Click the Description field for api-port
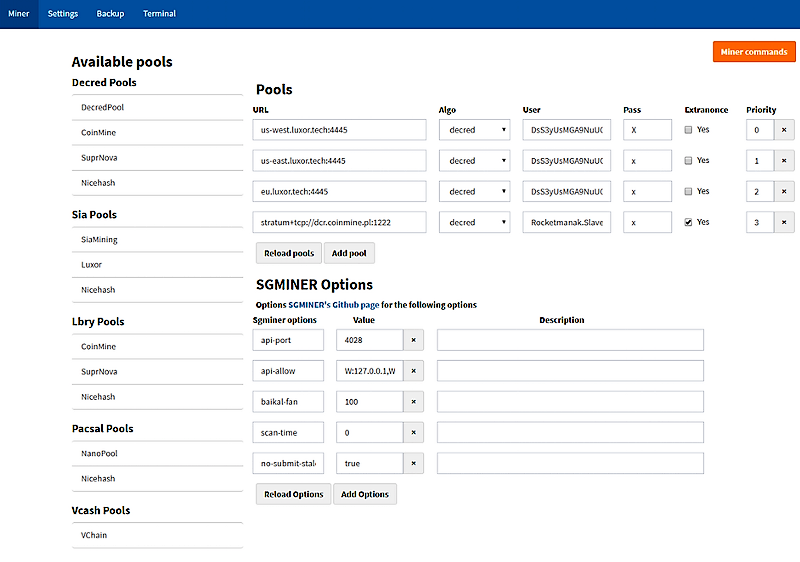The width and height of the screenshot is (800, 562). [x=570, y=340]
